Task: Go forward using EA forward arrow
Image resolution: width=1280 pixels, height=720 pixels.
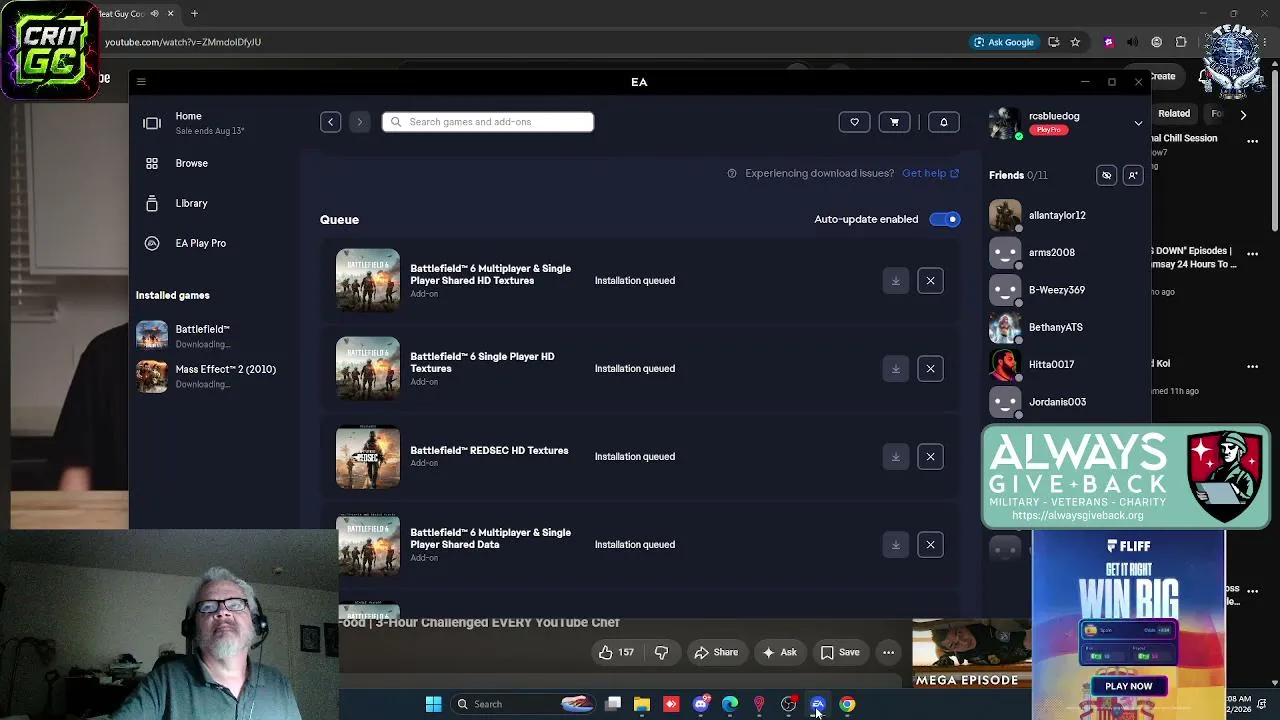Action: coord(360,122)
